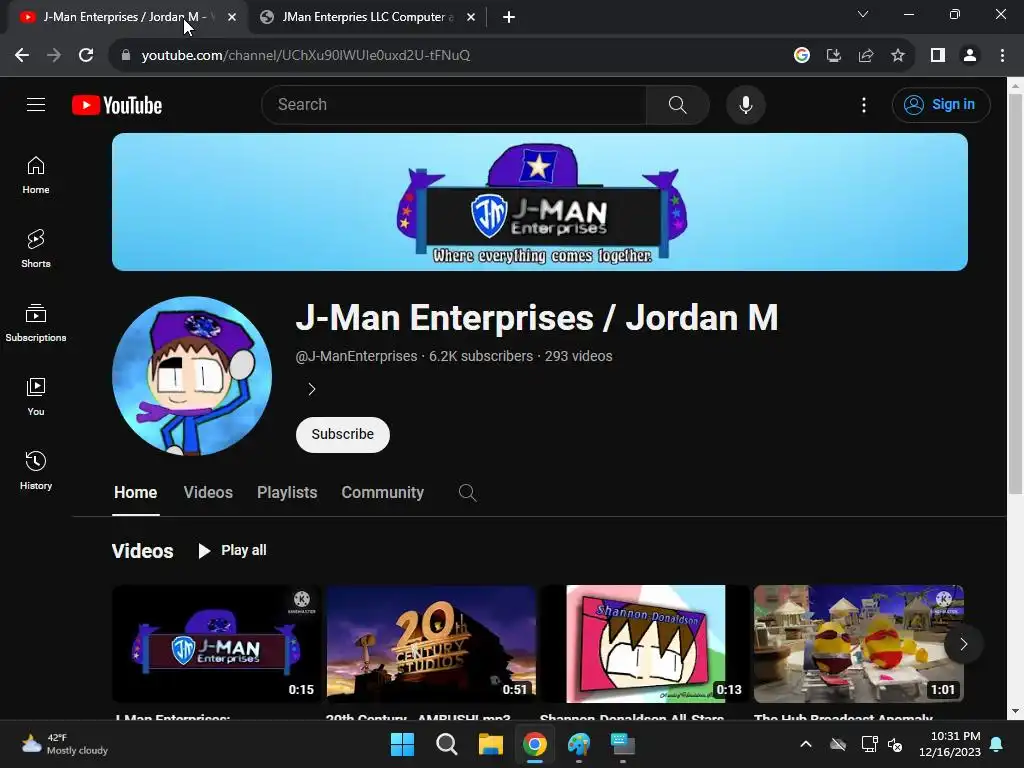Open the You section in sidebar
The image size is (1024, 768).
[x=36, y=396]
